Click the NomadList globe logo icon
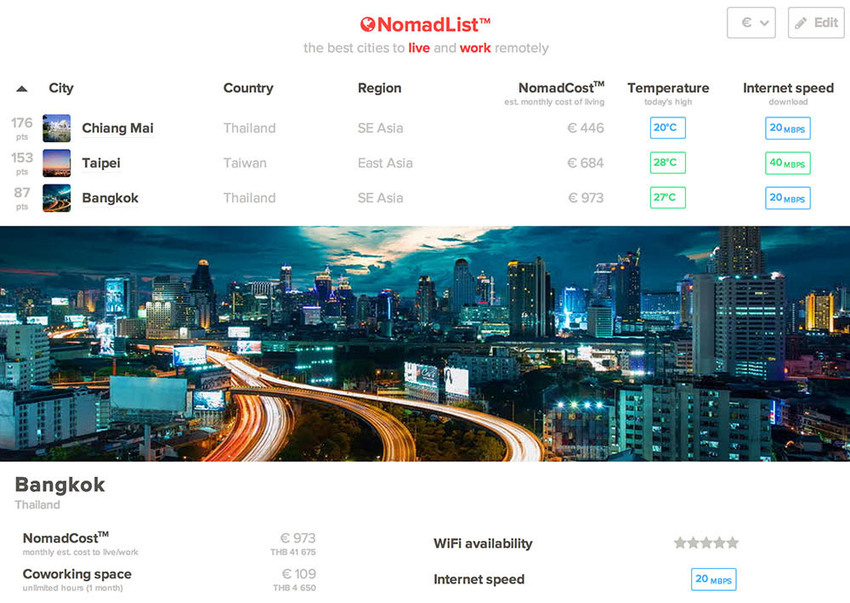The height and width of the screenshot is (603, 850). point(368,24)
